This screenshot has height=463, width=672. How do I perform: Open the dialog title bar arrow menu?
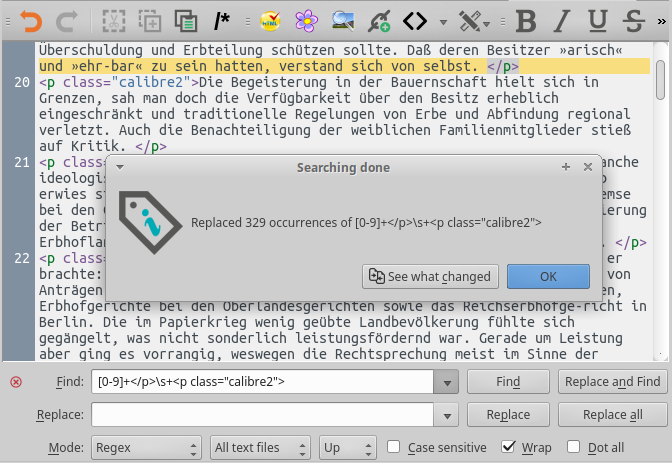pos(120,167)
